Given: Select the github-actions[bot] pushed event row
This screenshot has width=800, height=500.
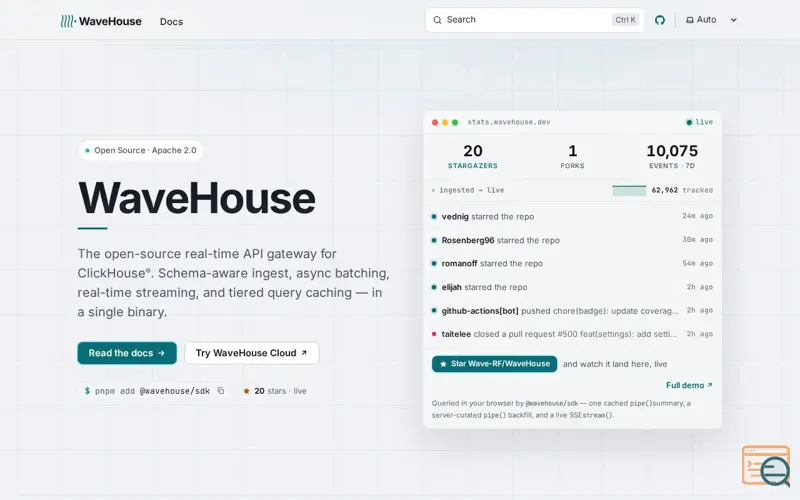Looking at the screenshot, I should pos(572,310).
